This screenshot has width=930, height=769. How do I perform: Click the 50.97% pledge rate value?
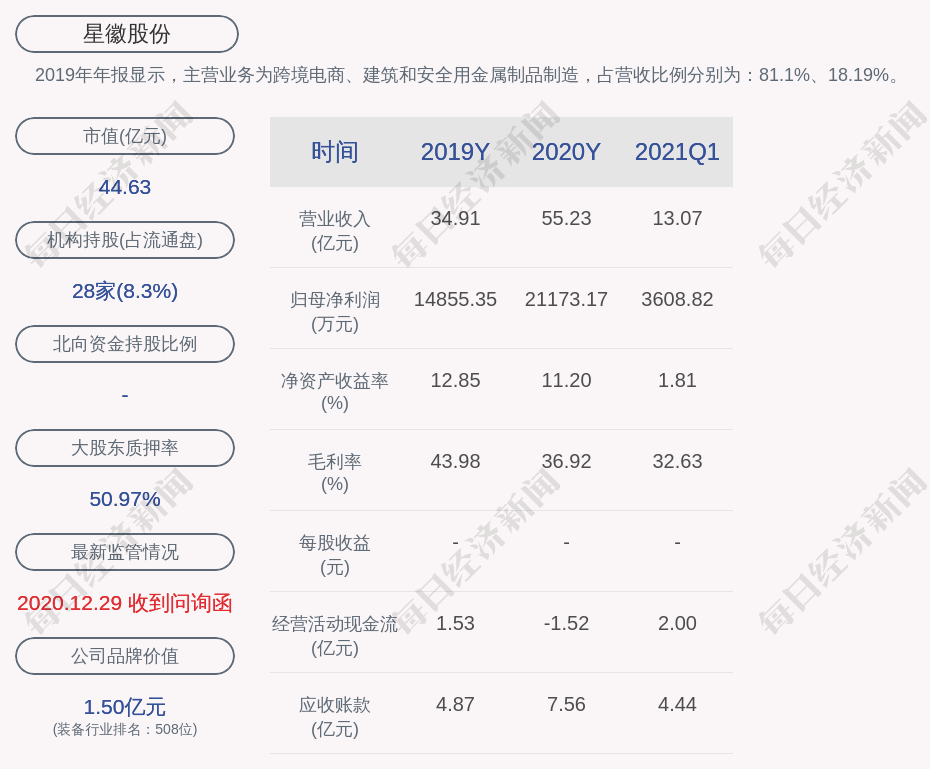(x=125, y=499)
